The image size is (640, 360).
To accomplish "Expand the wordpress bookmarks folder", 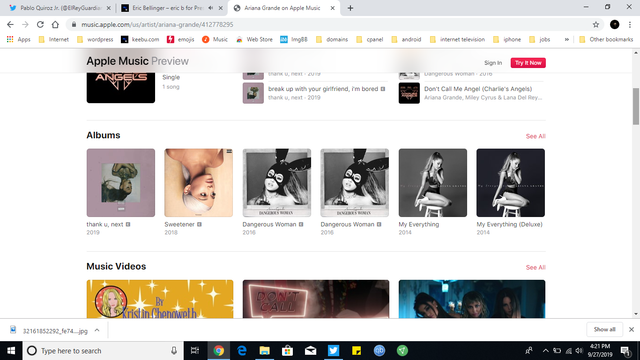I will point(95,39).
